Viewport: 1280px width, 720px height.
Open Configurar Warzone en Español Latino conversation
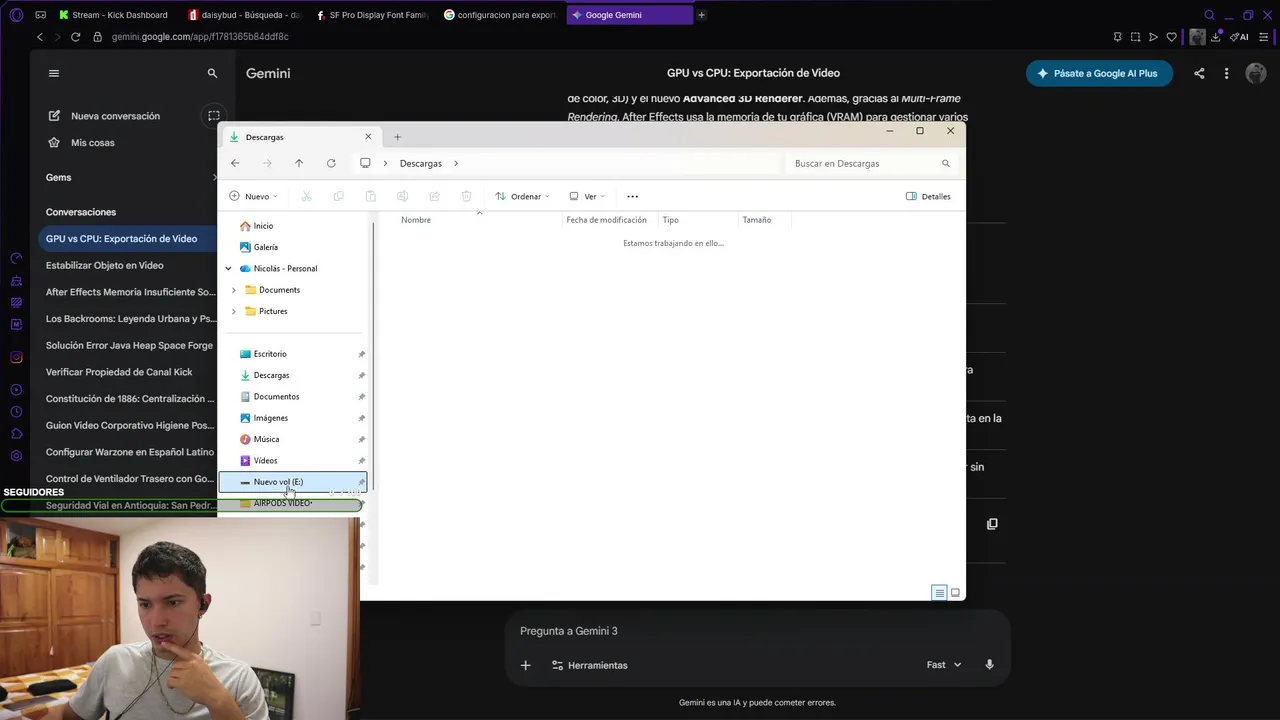pyautogui.click(x=130, y=452)
